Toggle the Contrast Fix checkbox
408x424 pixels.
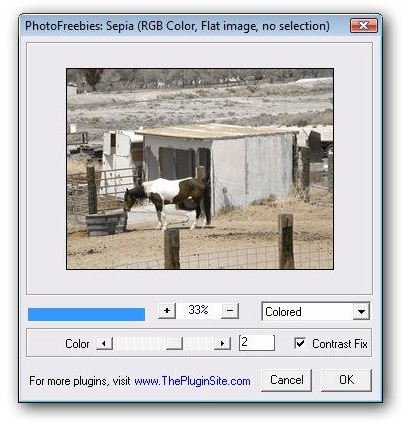pyautogui.click(x=300, y=343)
